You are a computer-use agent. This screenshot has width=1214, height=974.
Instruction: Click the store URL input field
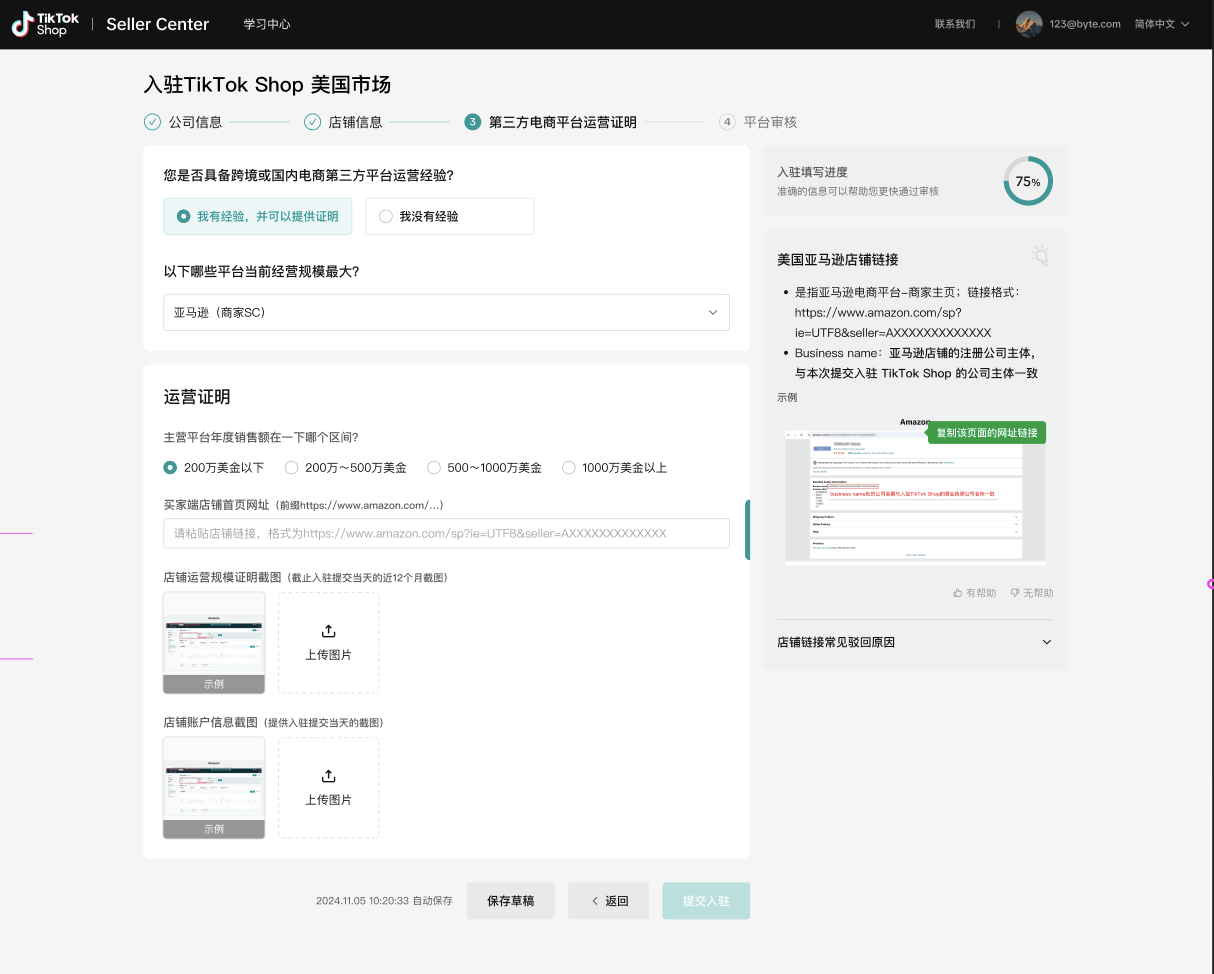(x=446, y=533)
